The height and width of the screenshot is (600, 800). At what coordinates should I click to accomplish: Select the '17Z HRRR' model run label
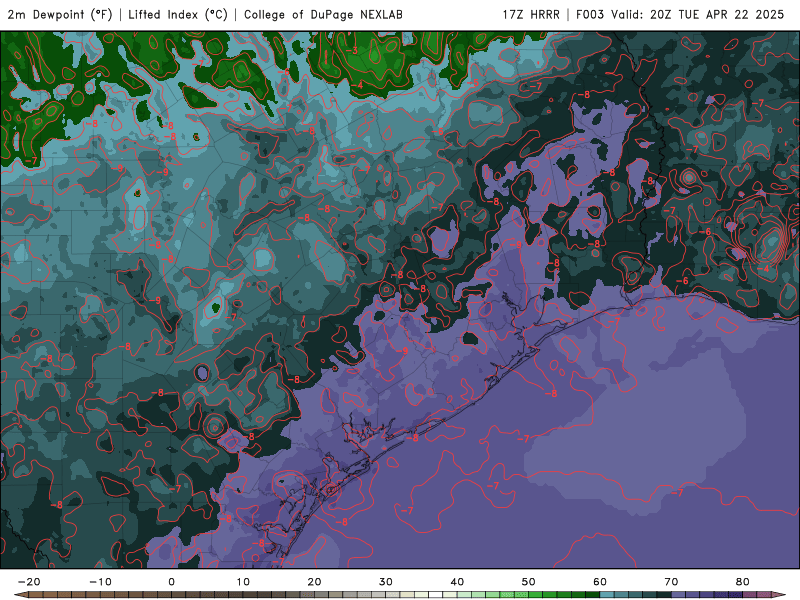click(x=531, y=15)
